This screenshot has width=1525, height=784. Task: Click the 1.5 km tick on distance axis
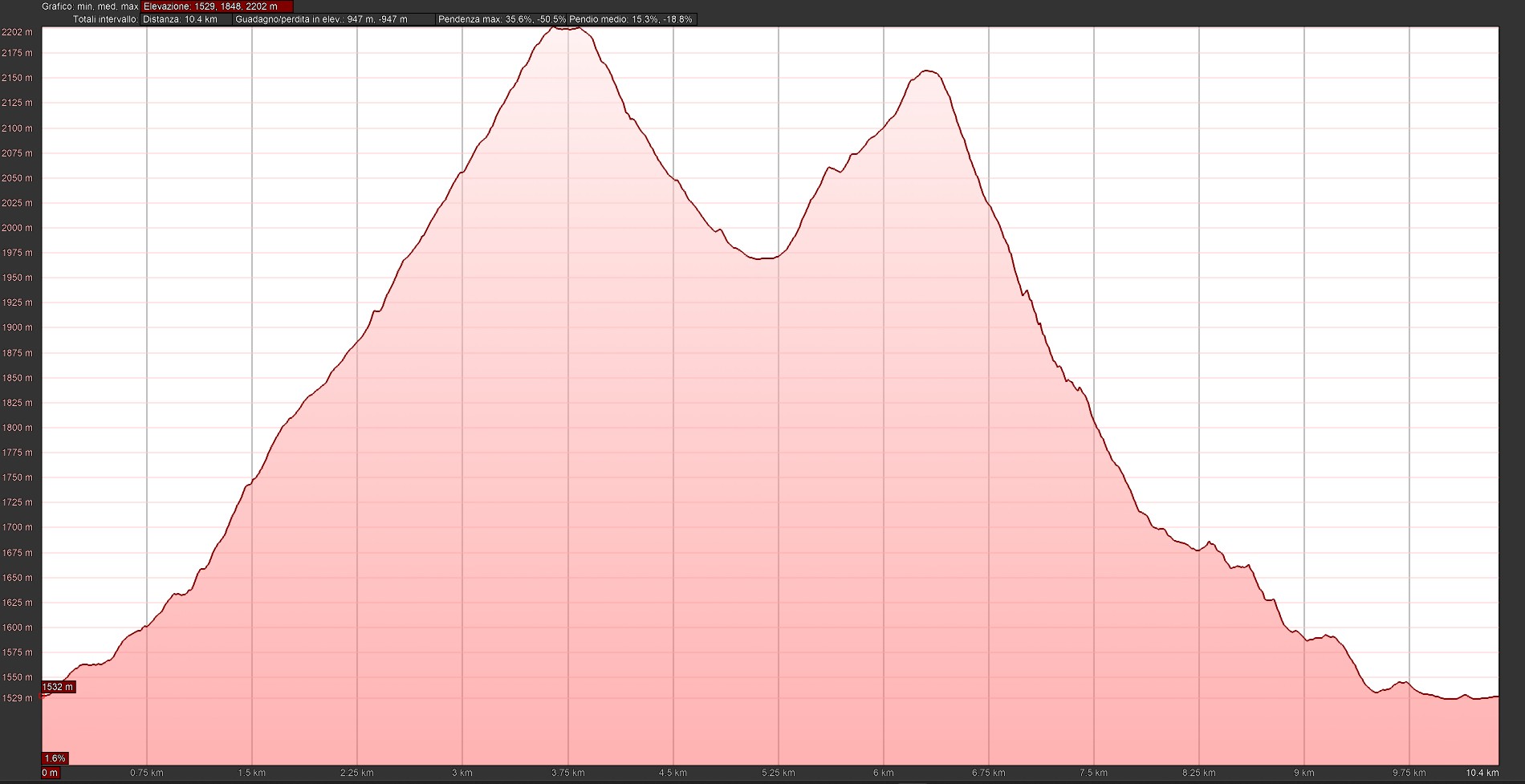252,773
